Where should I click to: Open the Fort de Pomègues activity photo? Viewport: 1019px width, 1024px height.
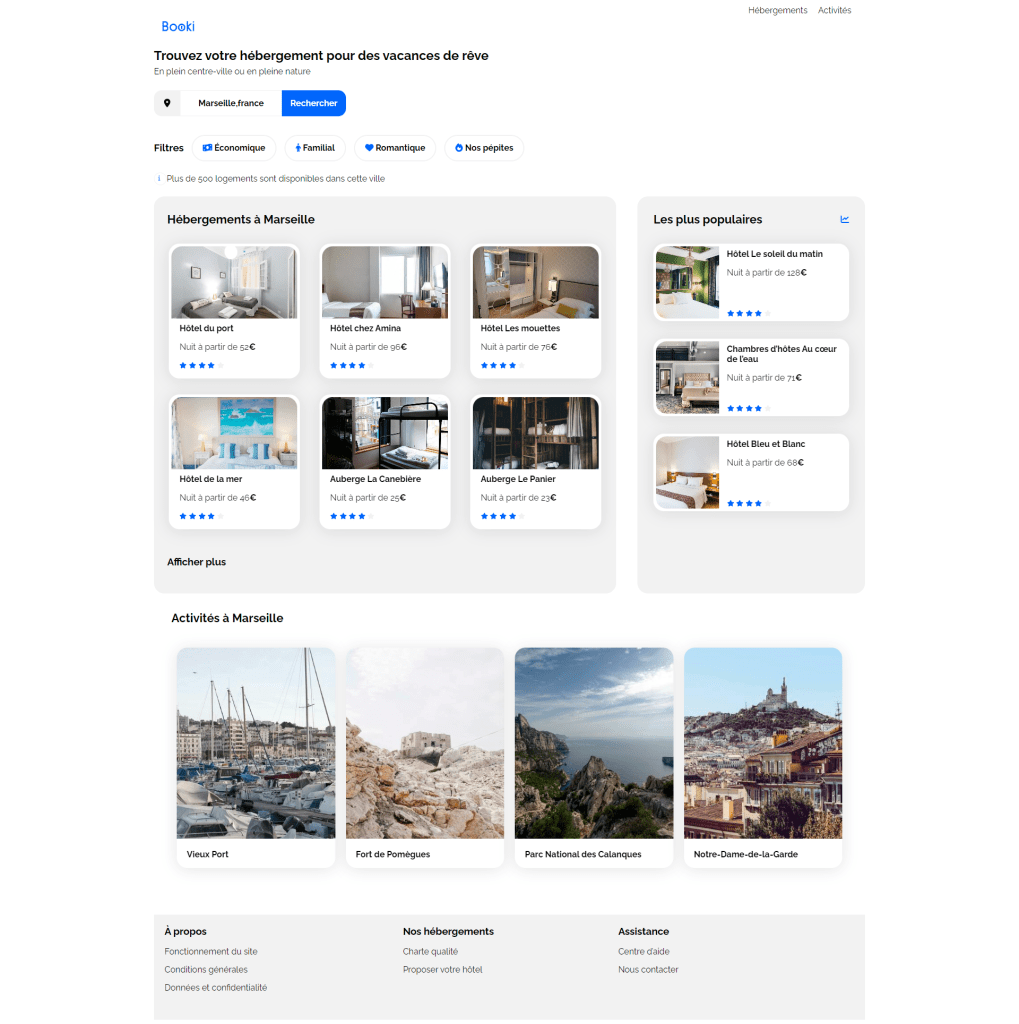pos(425,743)
